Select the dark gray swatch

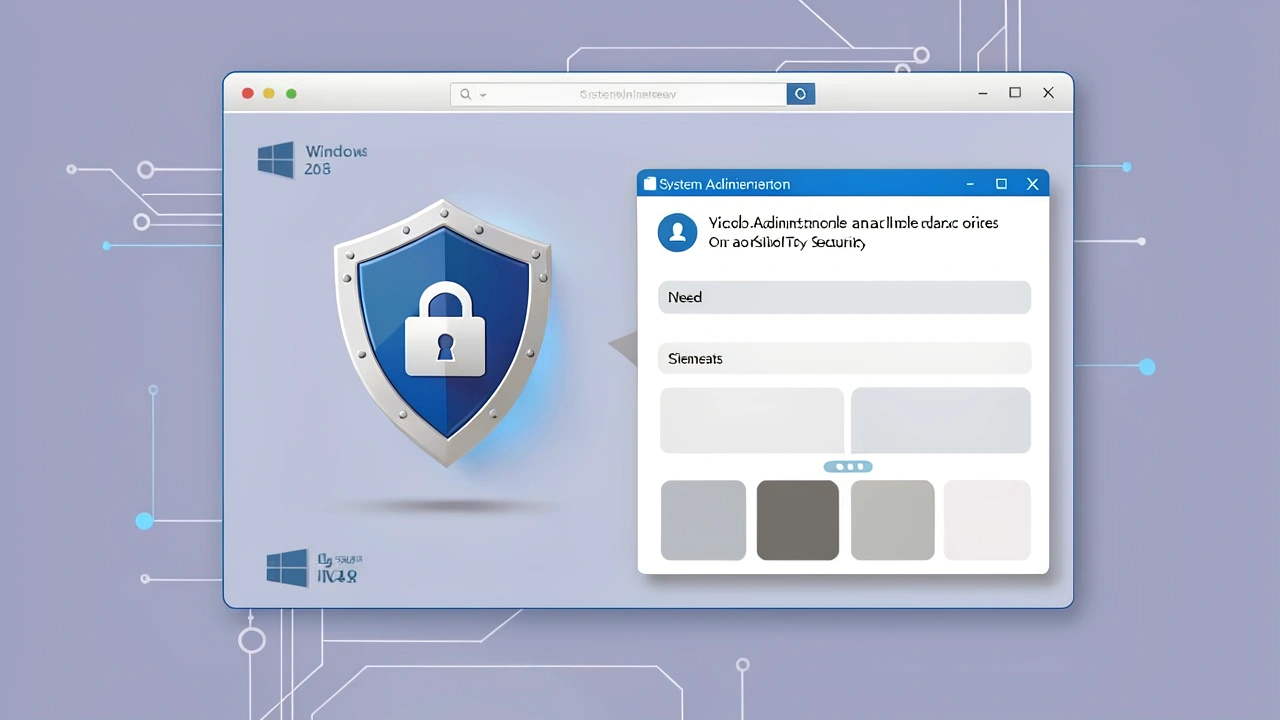pos(798,520)
